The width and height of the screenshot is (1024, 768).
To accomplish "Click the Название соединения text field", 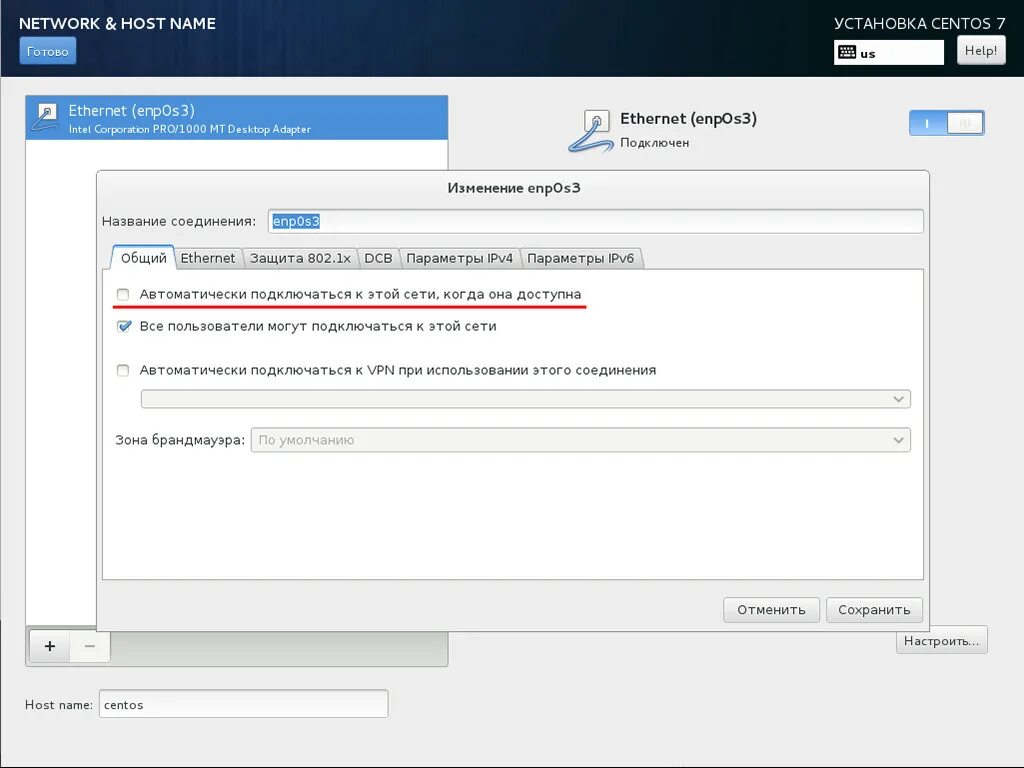I will tap(596, 221).
